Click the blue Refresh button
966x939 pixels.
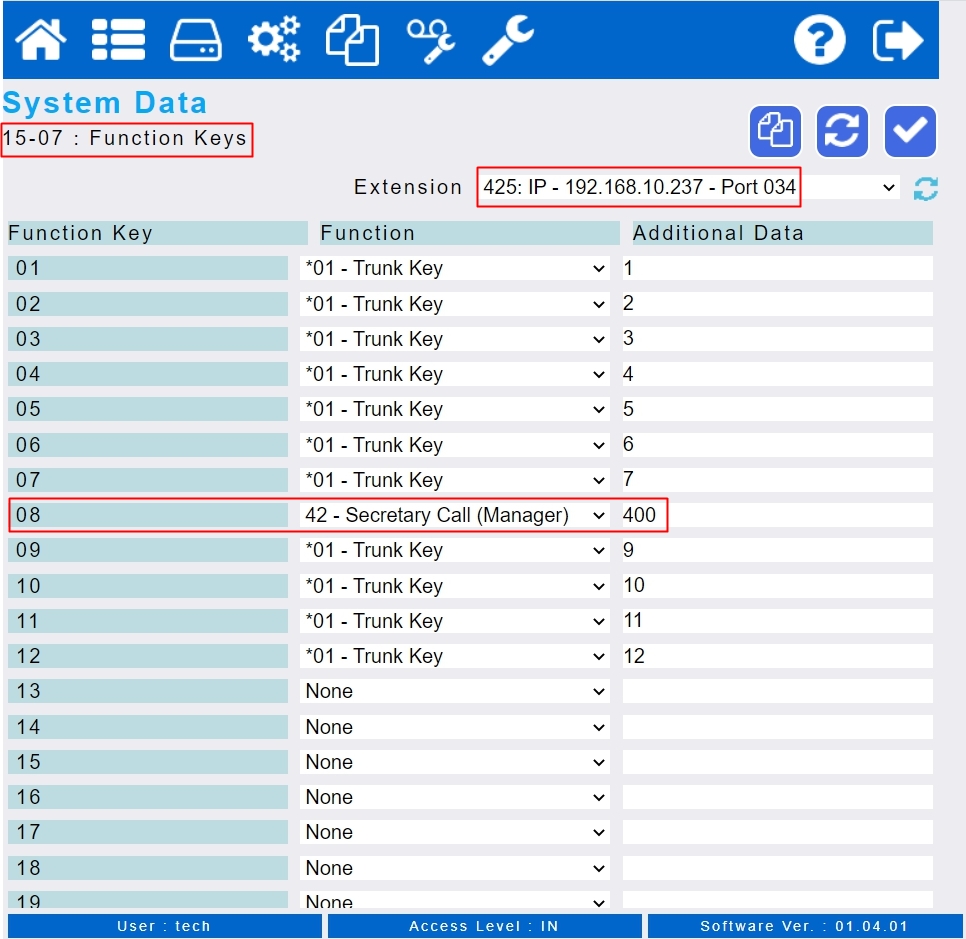pos(842,131)
